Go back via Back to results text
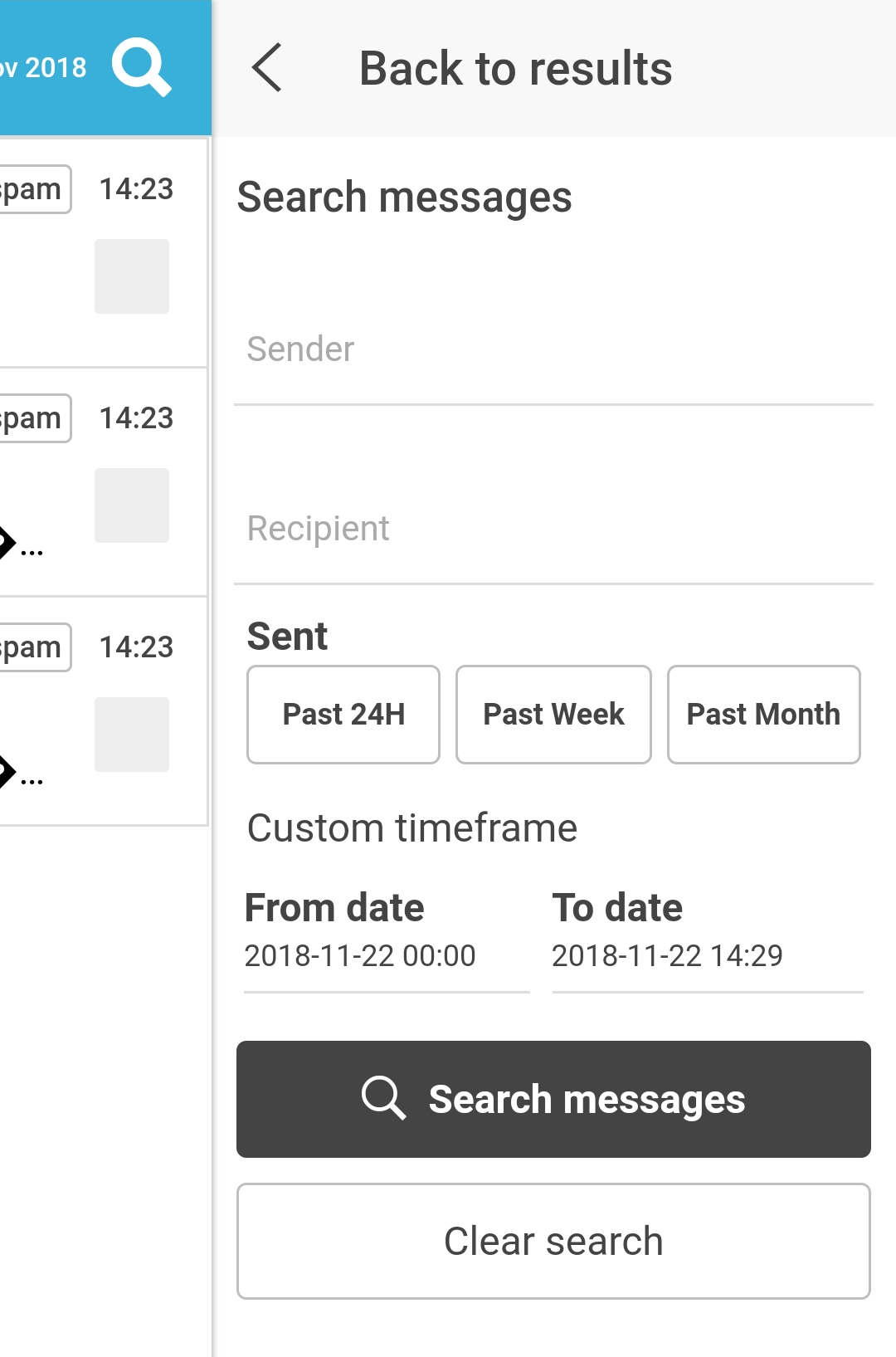896x1357 pixels. (x=515, y=68)
